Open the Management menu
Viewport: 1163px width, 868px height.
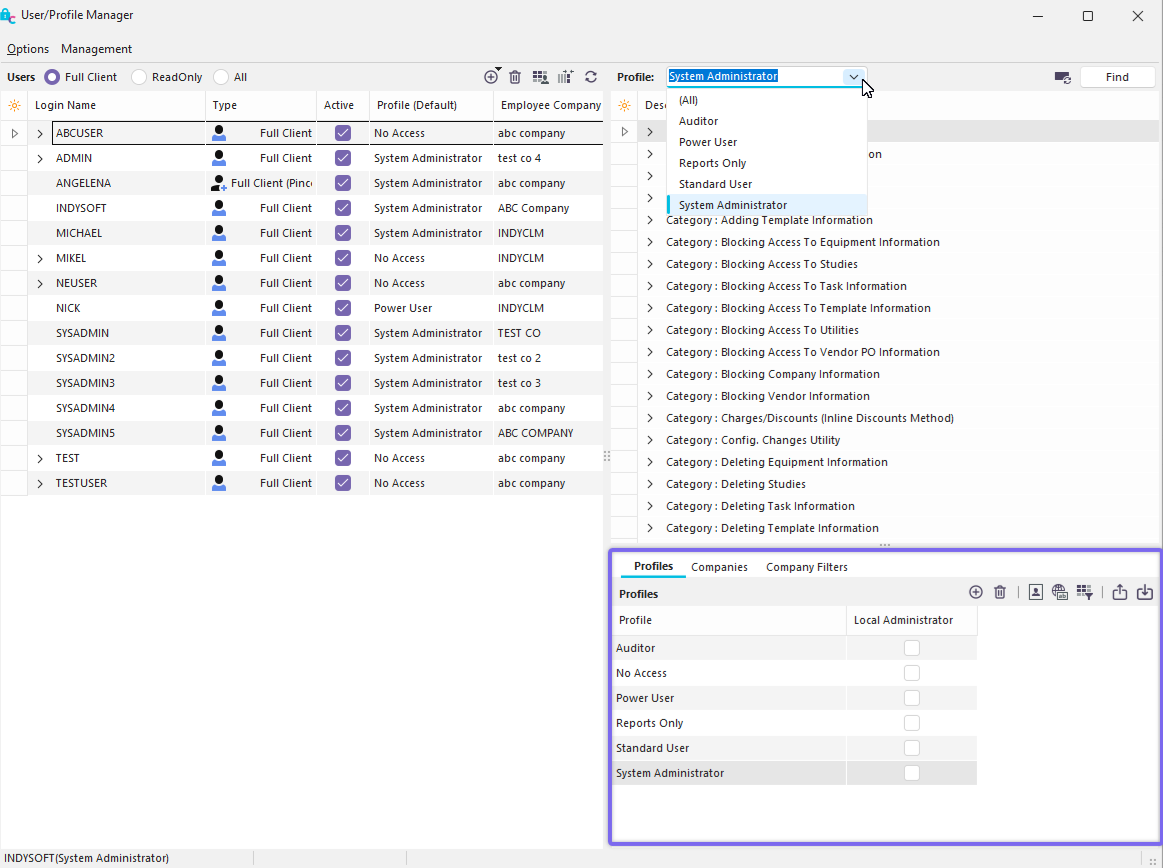coord(96,49)
